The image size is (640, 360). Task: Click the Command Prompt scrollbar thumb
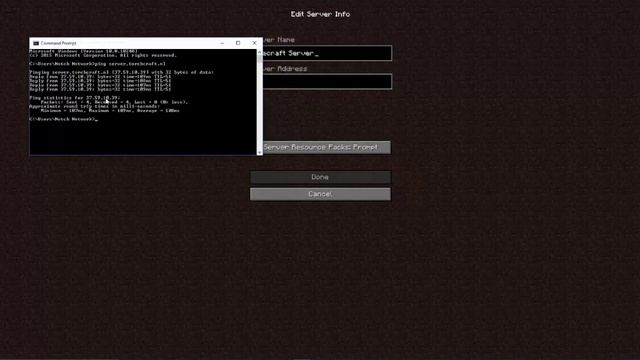[260, 59]
